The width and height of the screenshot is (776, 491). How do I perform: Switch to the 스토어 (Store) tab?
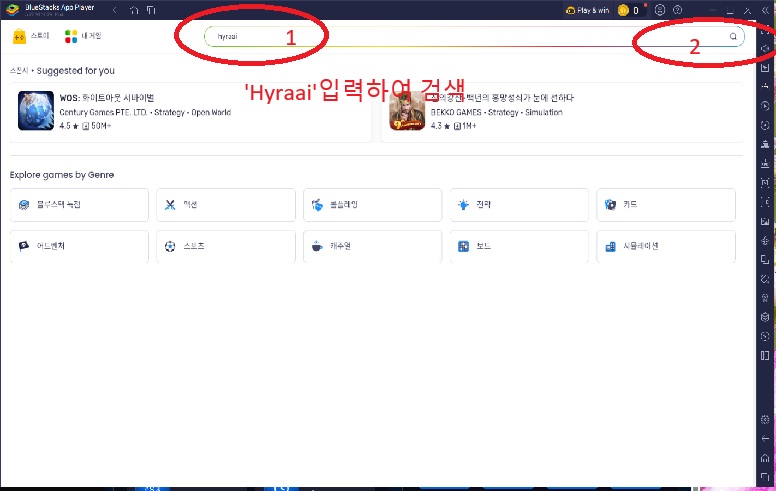pos(31,36)
